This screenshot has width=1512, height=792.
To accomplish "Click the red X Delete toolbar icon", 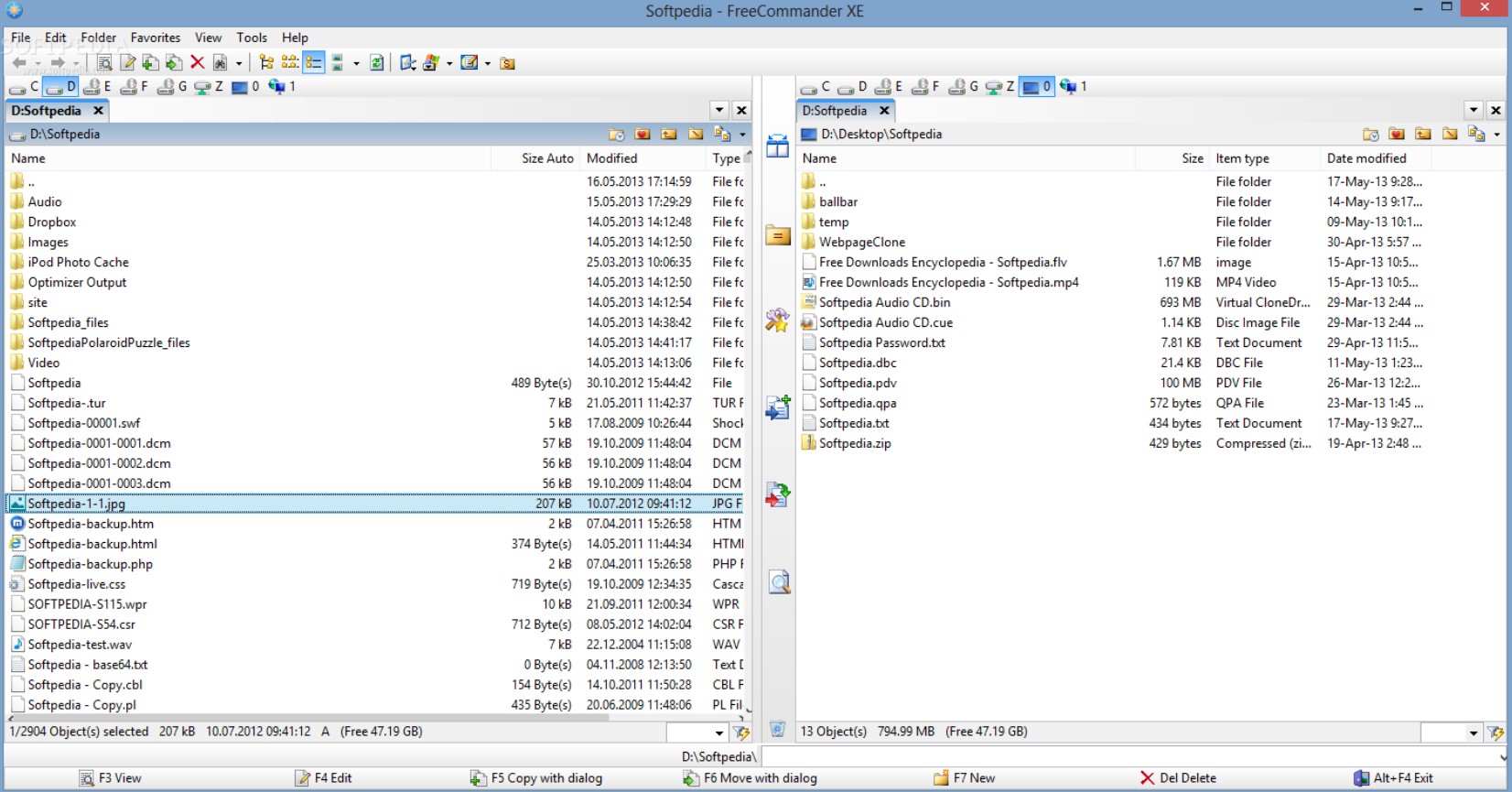I will point(198,63).
